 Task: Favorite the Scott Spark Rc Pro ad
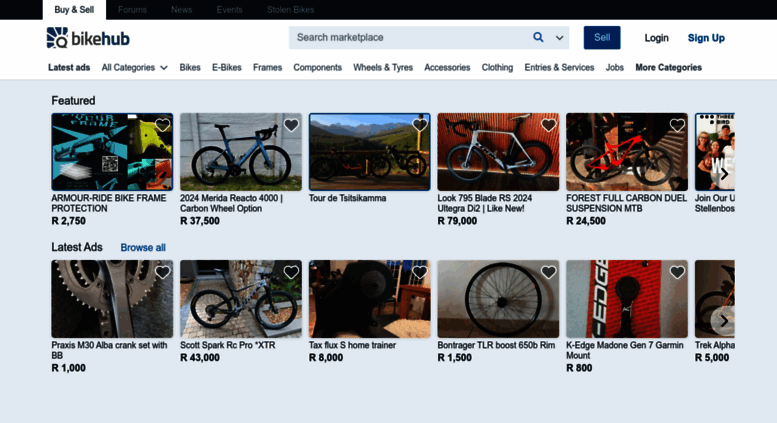[x=291, y=272]
